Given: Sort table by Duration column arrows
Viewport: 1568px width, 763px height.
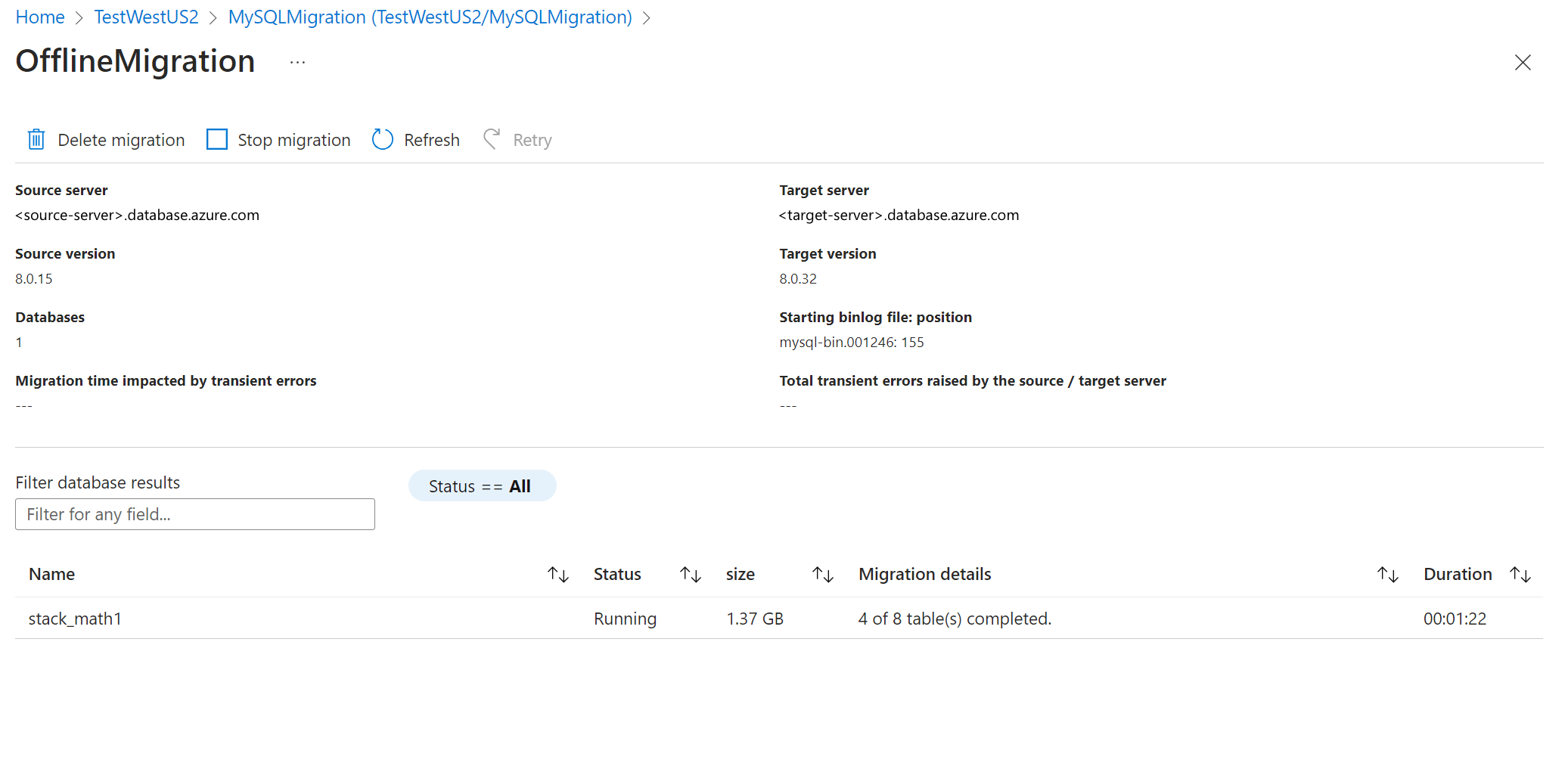Looking at the screenshot, I should 1520,575.
